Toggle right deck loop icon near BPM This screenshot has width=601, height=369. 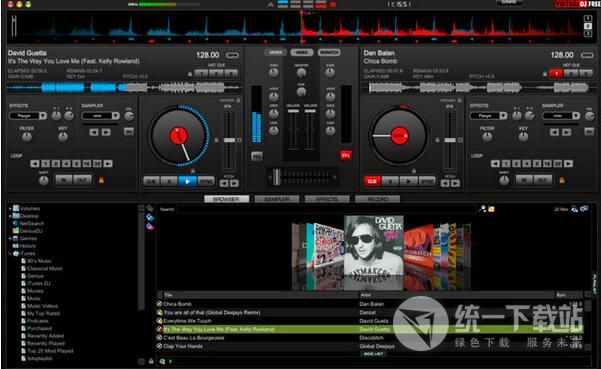pos(587,55)
